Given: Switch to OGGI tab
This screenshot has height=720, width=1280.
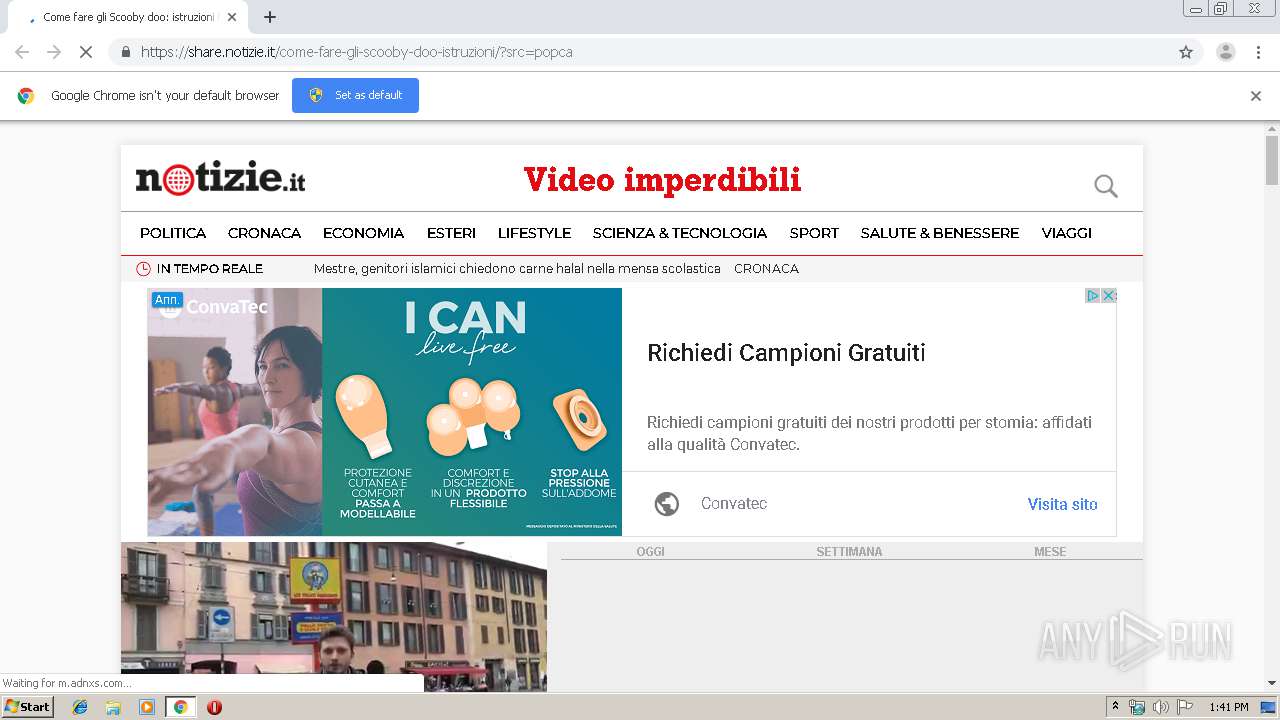Looking at the screenshot, I should 650,552.
